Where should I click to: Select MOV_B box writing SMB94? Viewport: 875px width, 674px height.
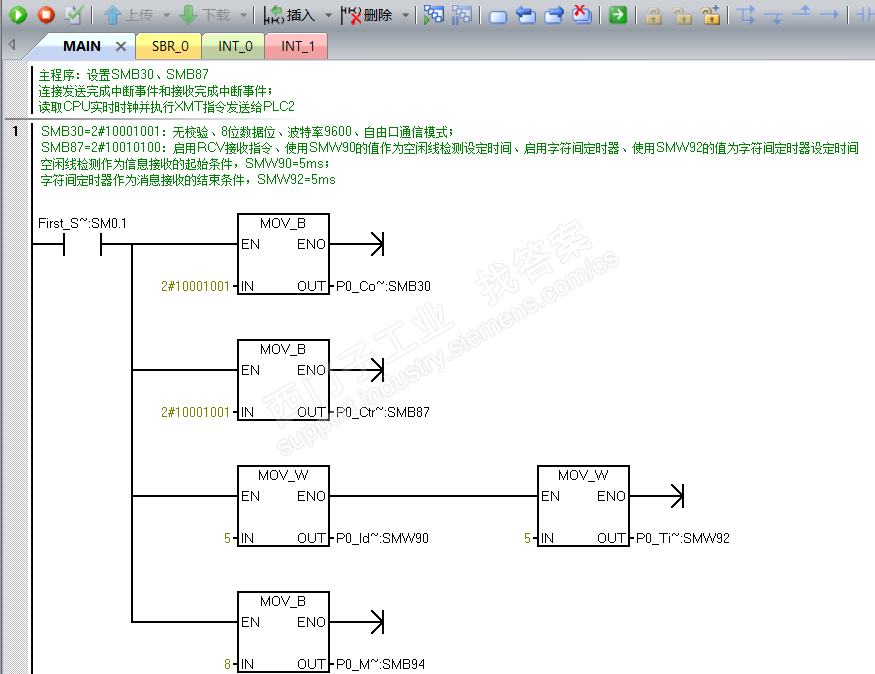[x=283, y=632]
